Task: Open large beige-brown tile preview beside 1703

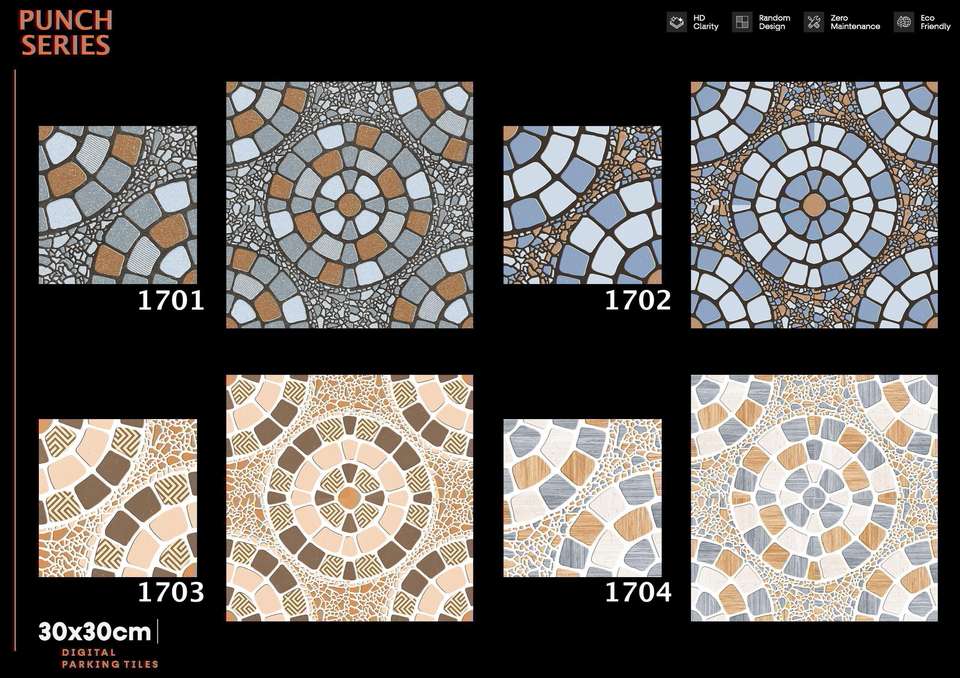Action: [x=349, y=498]
